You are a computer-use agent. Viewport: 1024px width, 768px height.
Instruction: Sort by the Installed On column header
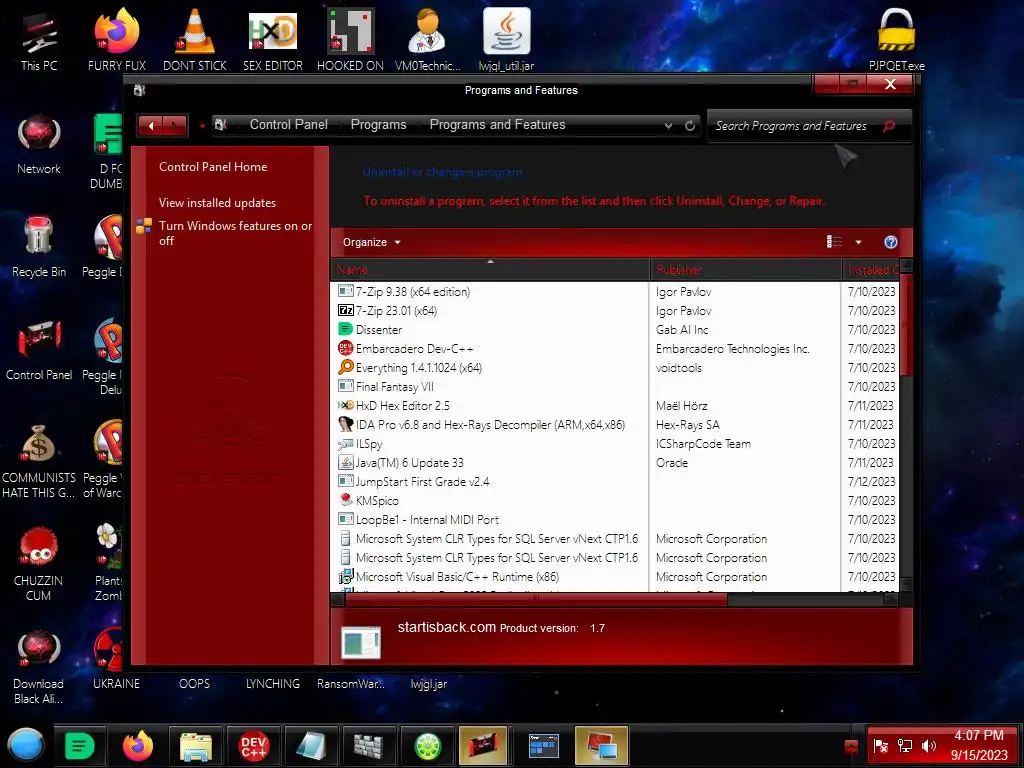871,270
